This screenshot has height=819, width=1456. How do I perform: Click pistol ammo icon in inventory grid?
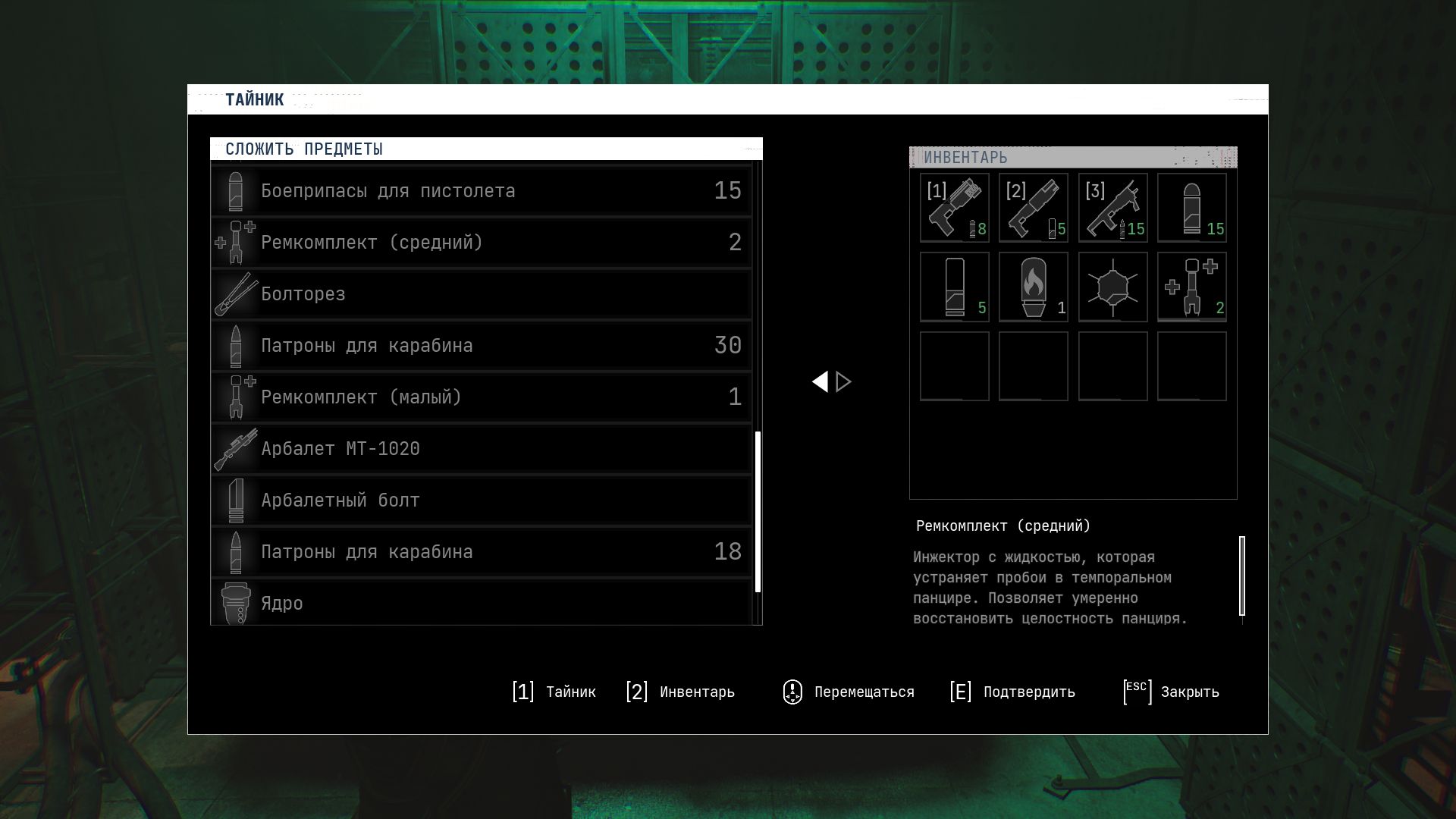point(1191,208)
